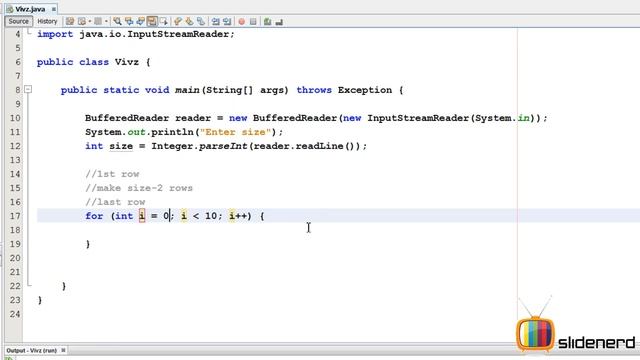Click the value 10 in loop condition
The height and width of the screenshot is (360, 640).
pyautogui.click(x=211, y=216)
